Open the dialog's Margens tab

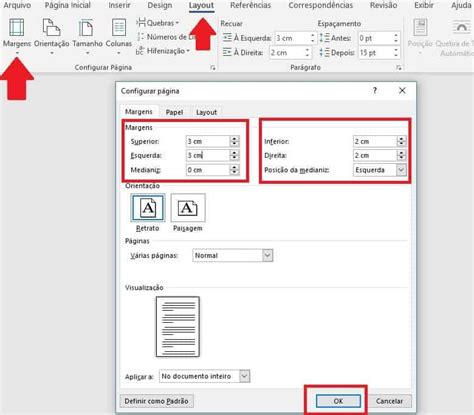tap(139, 112)
